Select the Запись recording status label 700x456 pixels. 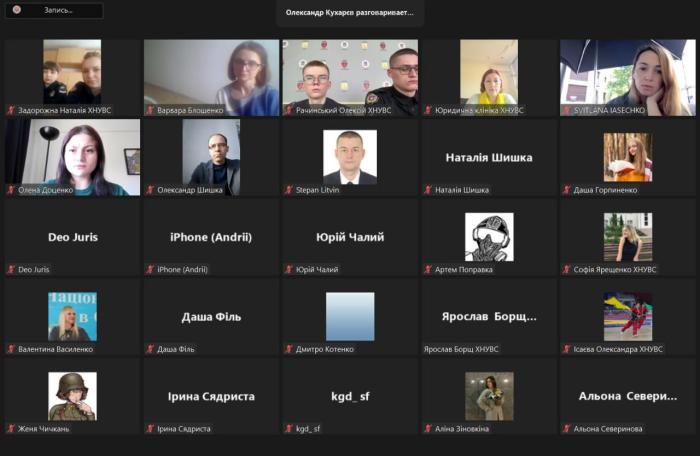(x=58, y=10)
